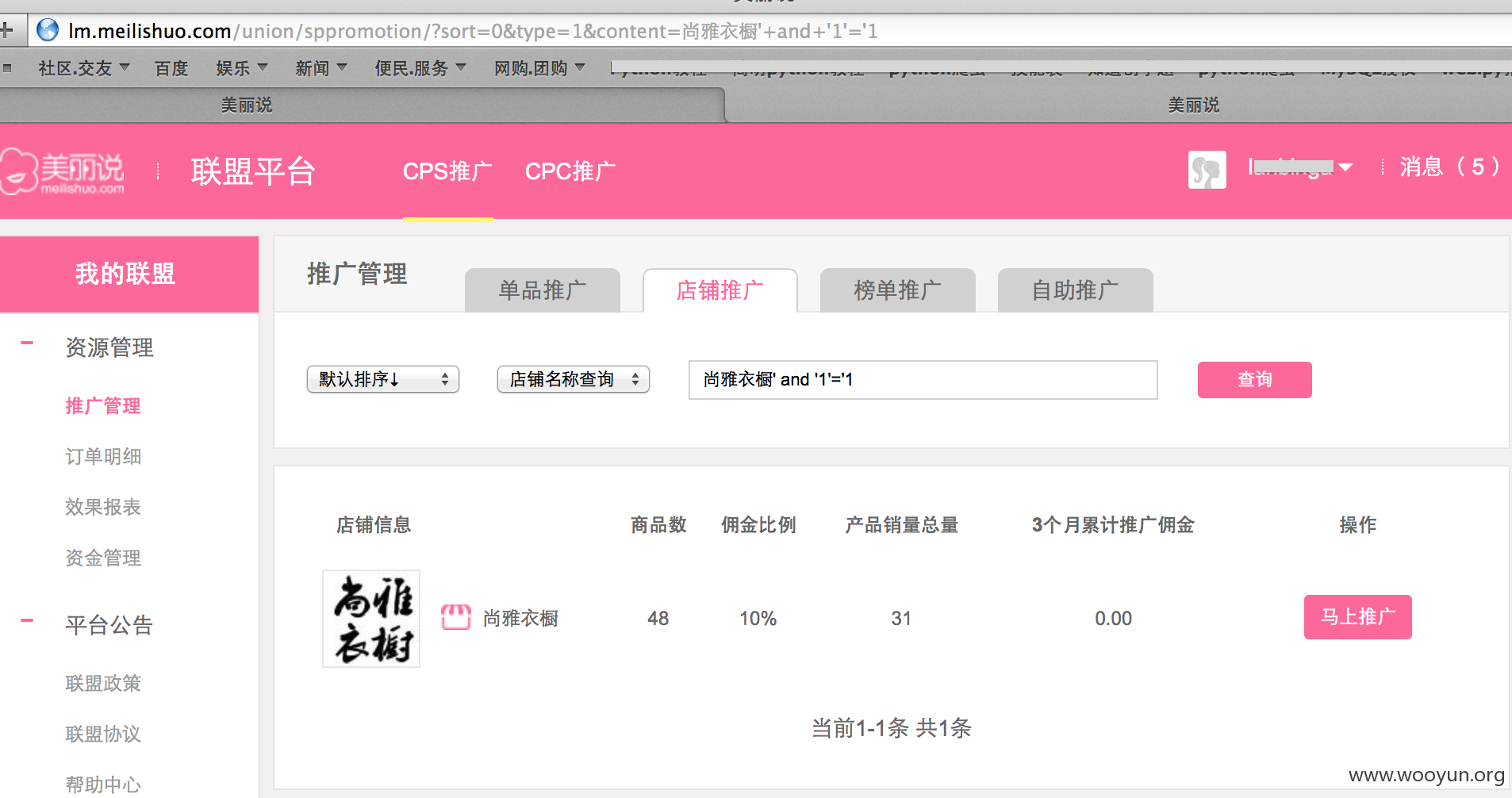The width and height of the screenshot is (1512, 798).
Task: Expand the 社区.交友 bookmark folder
Action: coord(84,68)
